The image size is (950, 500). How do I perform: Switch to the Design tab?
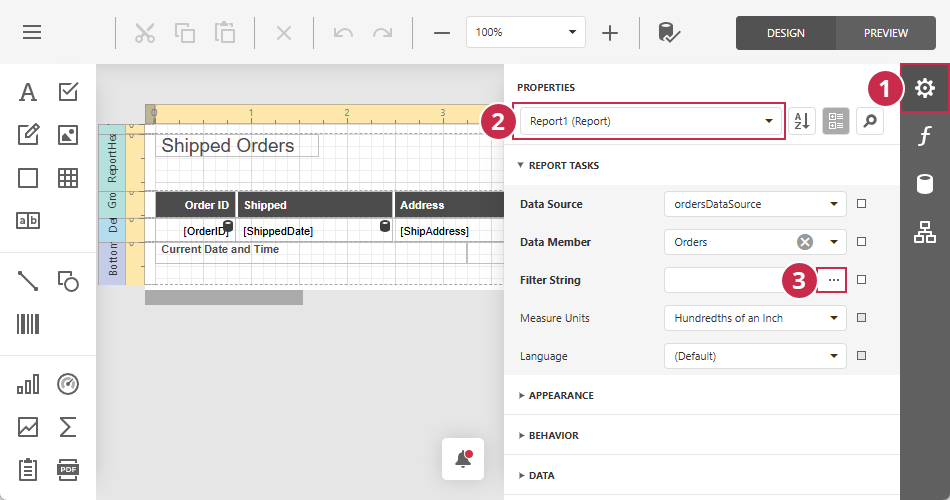click(786, 33)
